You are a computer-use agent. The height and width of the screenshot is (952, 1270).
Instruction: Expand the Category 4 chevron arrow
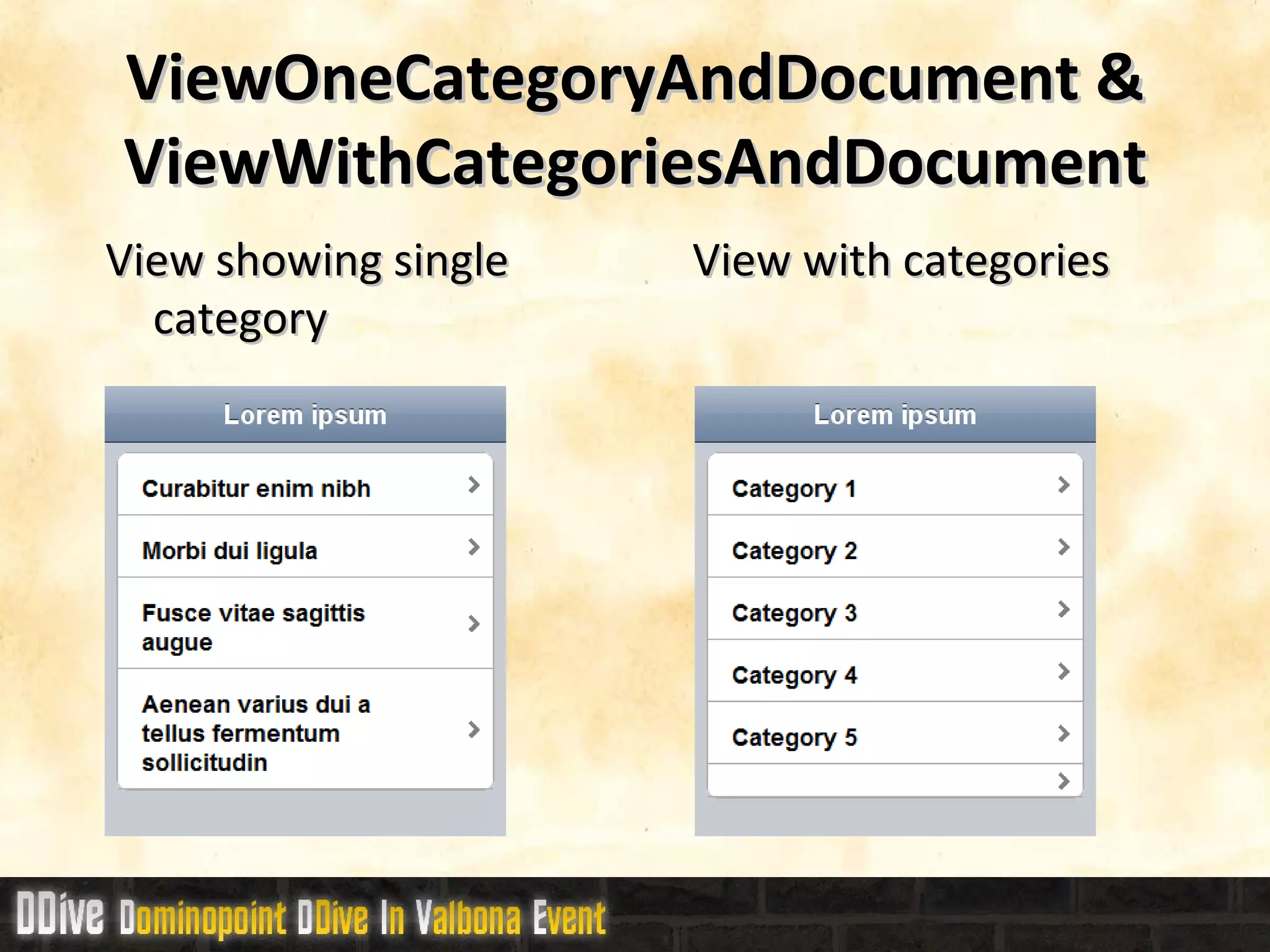[x=1064, y=671]
